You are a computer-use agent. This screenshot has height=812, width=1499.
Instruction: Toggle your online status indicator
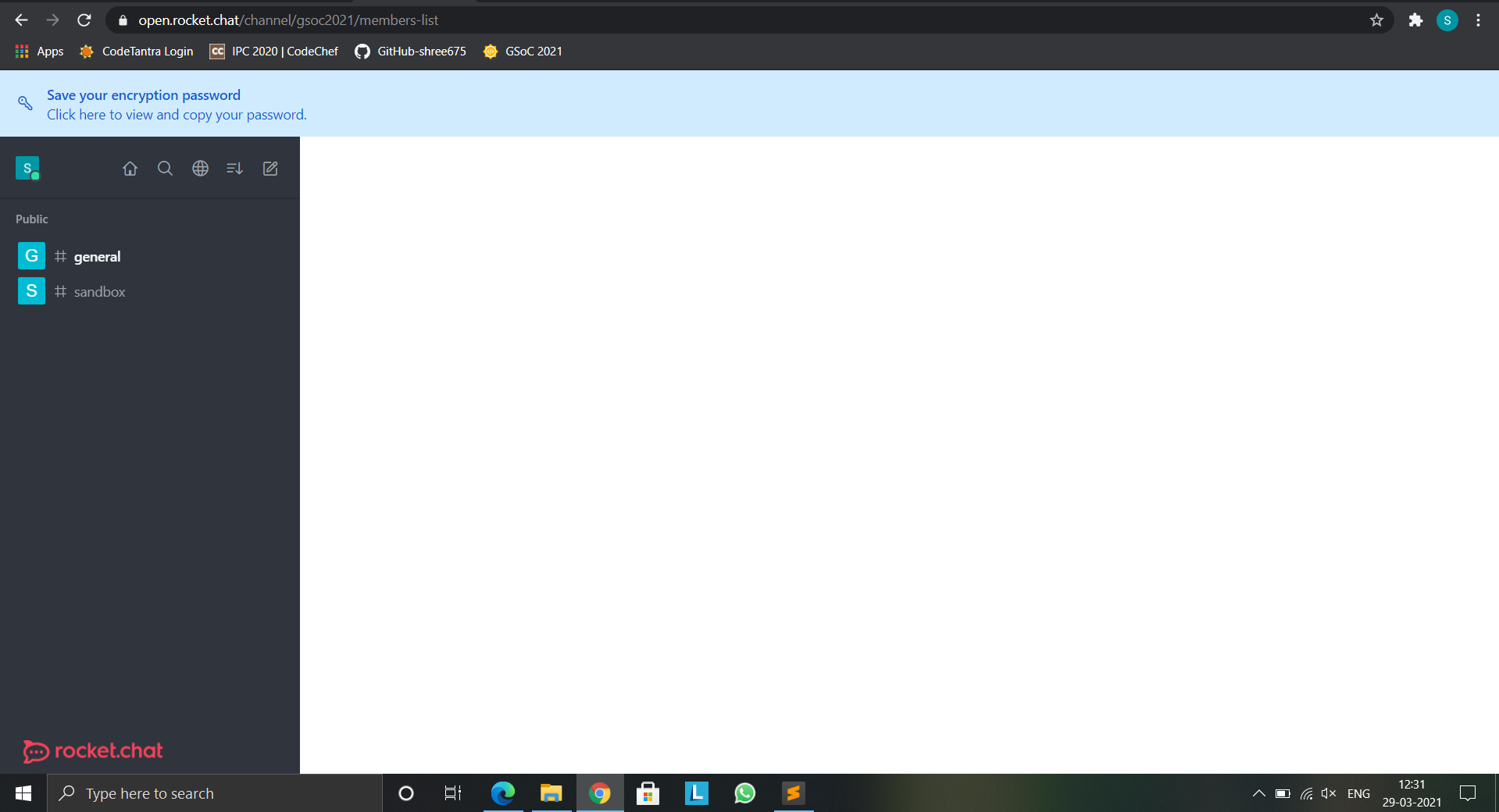pos(36,178)
